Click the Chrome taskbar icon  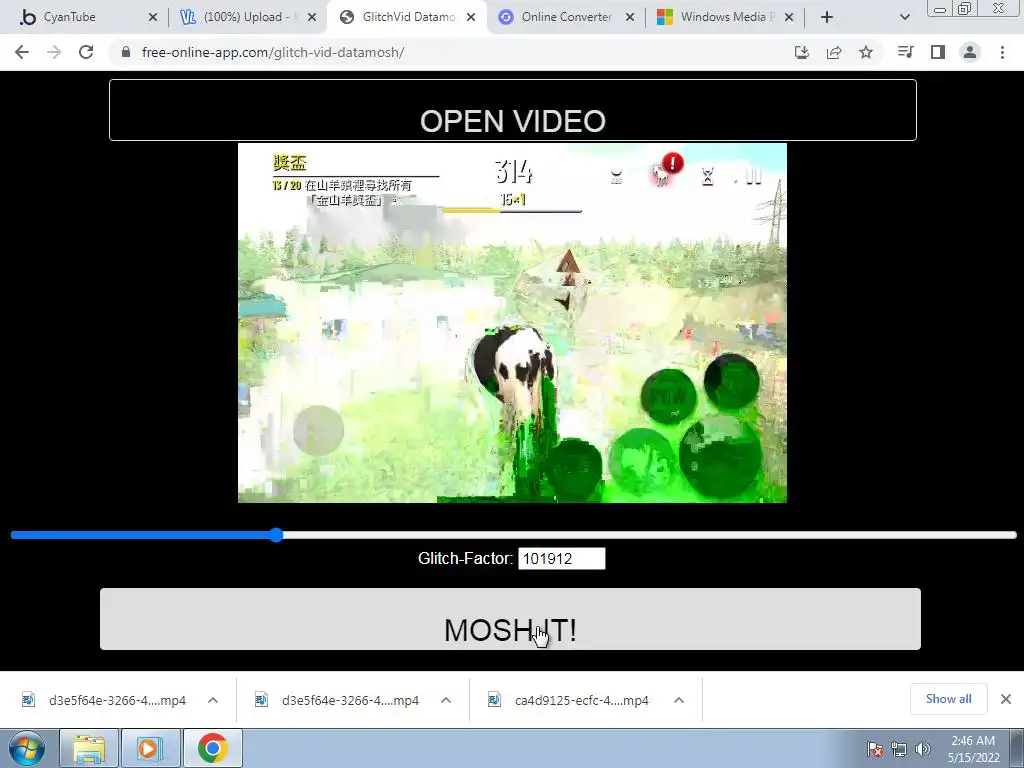click(x=212, y=748)
